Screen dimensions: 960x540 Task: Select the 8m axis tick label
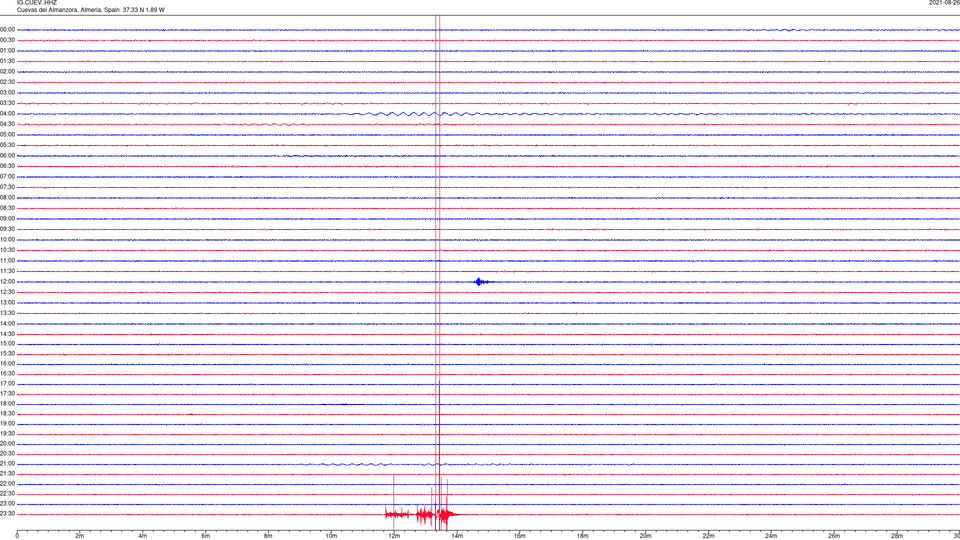tap(268, 536)
